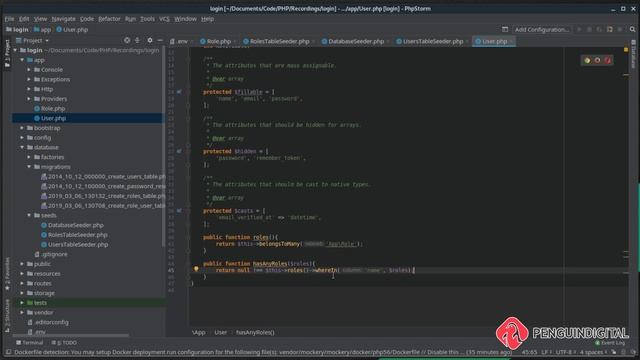Click the yellow inspection indicator at editor top right

tap(626, 50)
